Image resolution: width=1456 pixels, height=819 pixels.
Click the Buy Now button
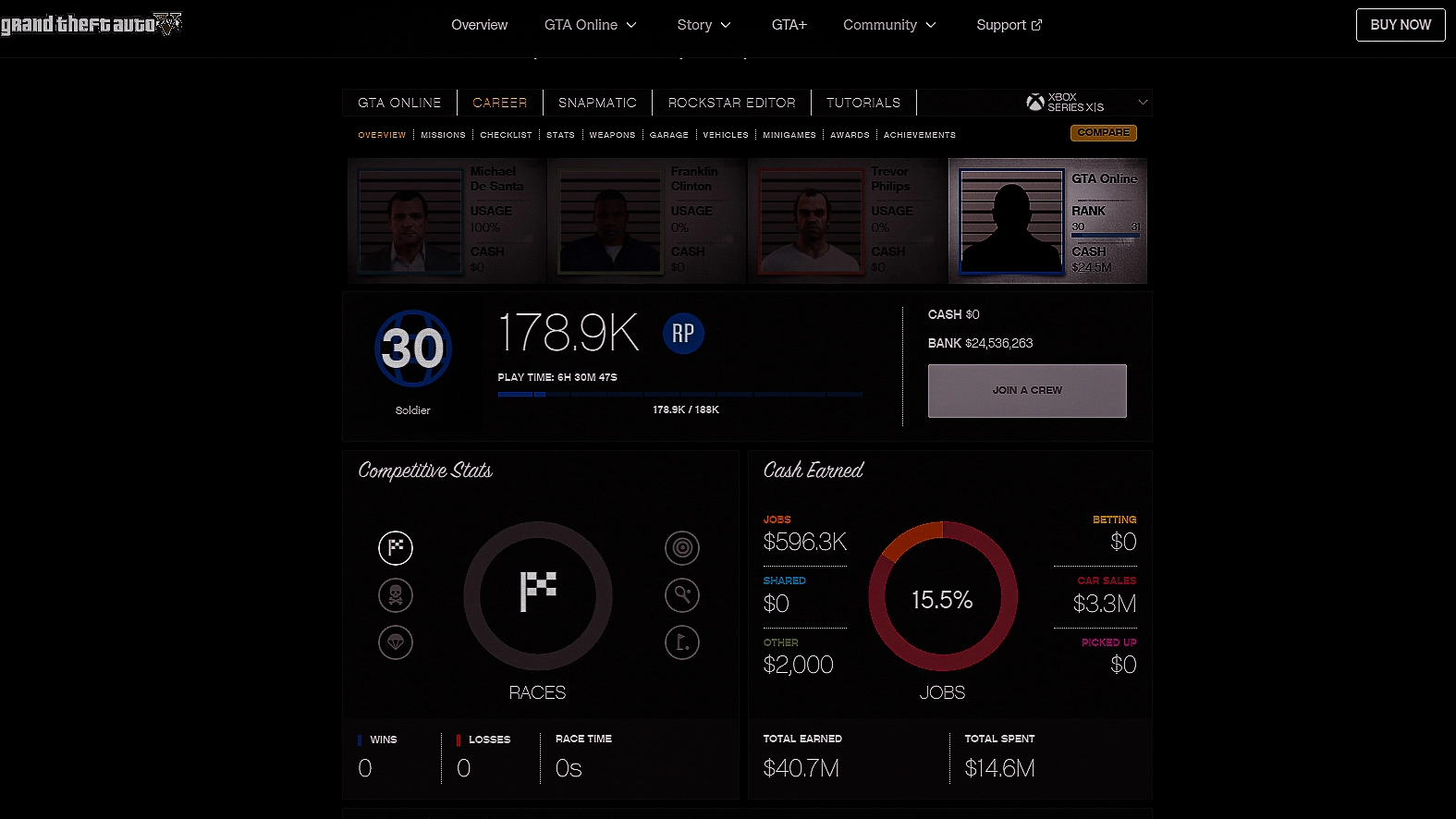[x=1401, y=25]
